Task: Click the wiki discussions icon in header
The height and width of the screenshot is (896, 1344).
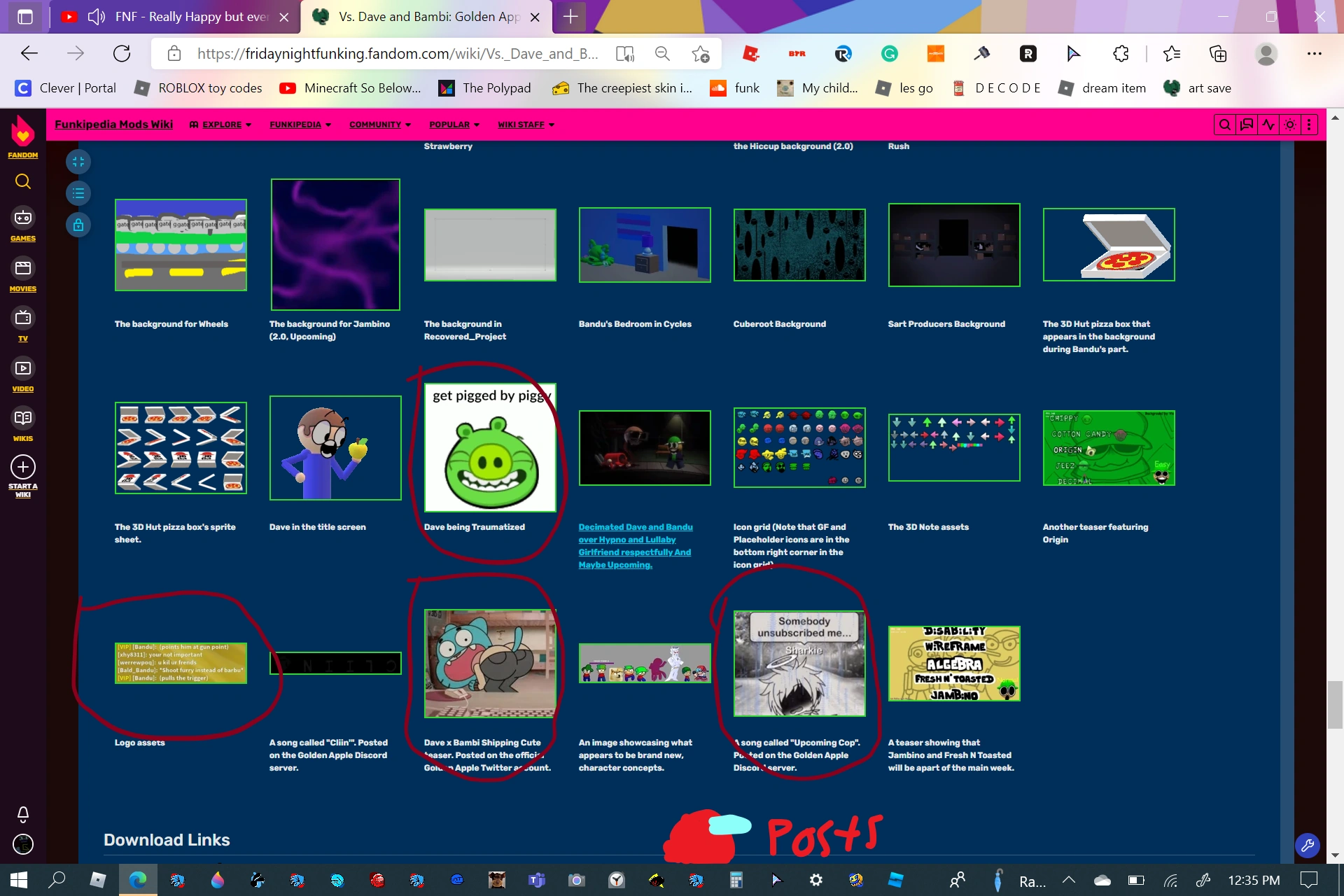Action: pyautogui.click(x=1246, y=125)
